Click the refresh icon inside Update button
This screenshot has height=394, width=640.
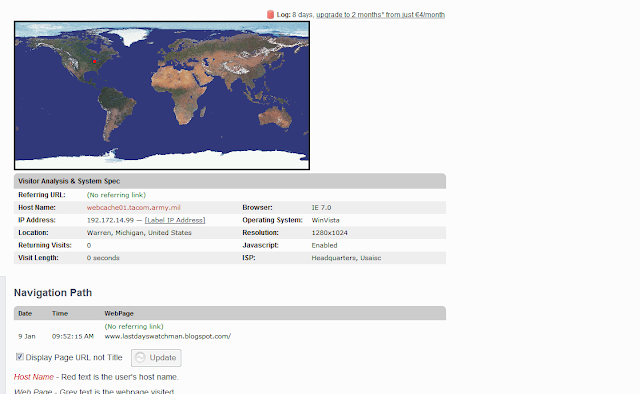[x=140, y=358]
